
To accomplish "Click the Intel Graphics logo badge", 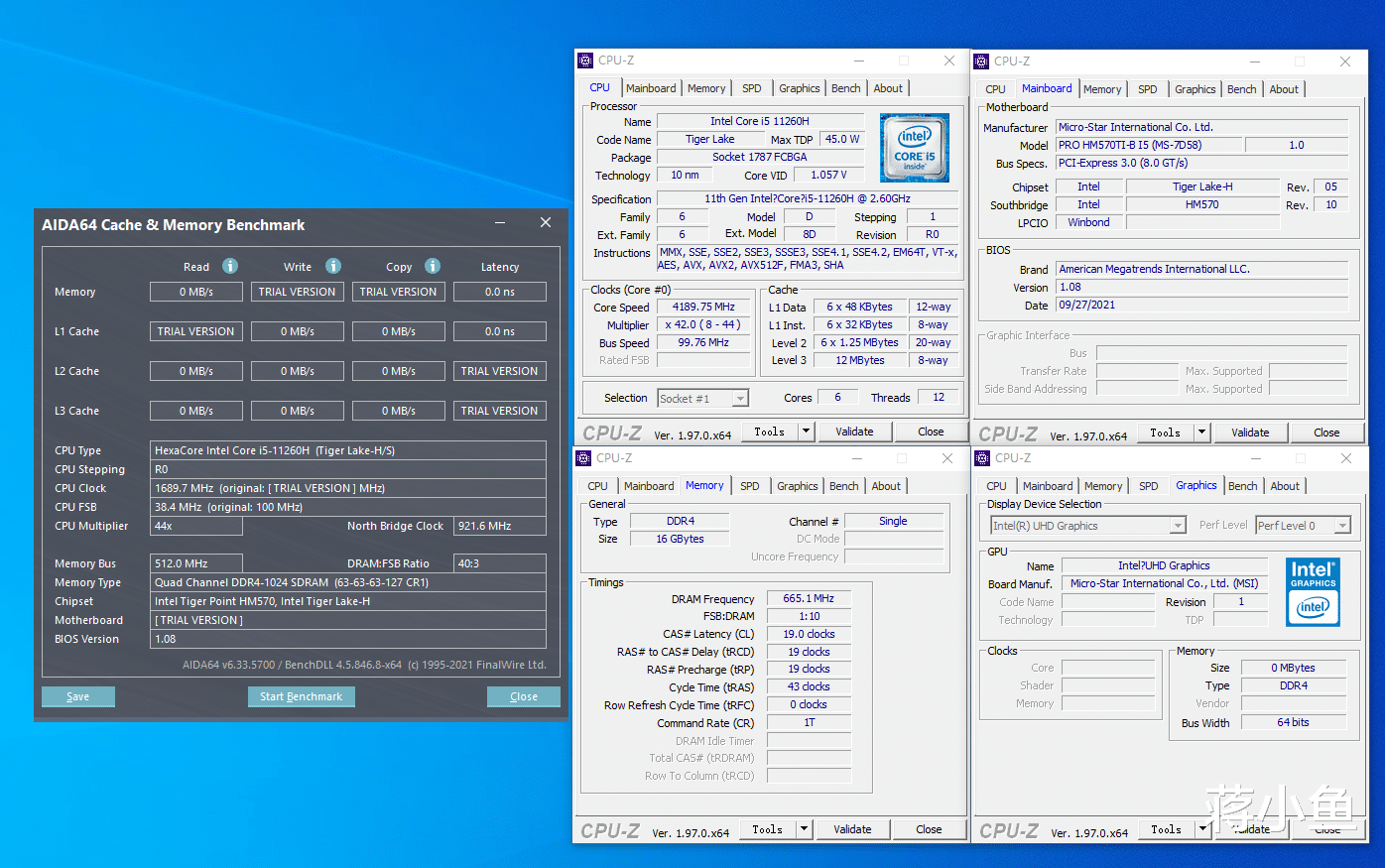I will click(x=1313, y=592).
